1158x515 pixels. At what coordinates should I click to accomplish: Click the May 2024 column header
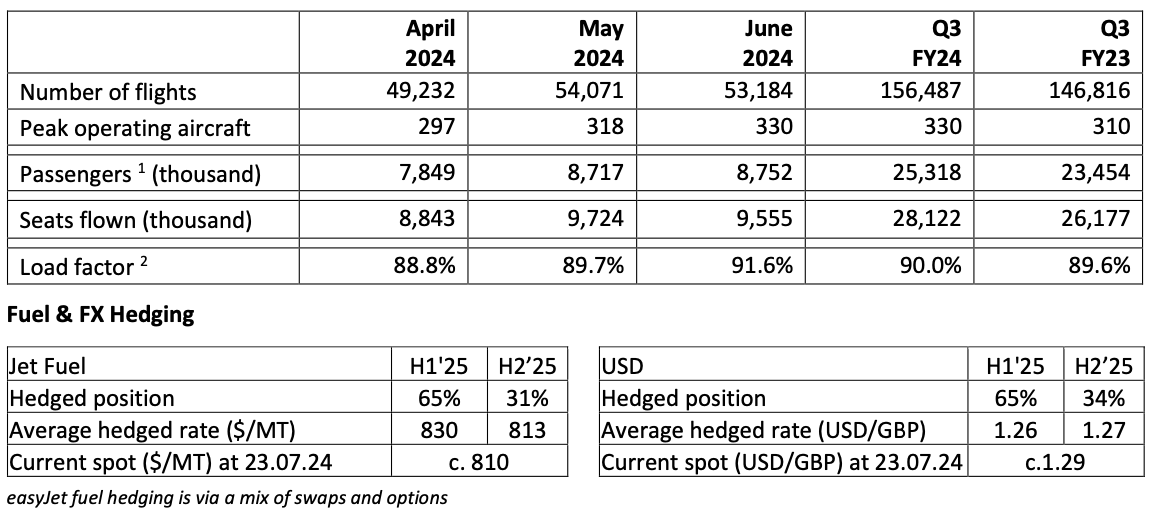[x=598, y=43]
